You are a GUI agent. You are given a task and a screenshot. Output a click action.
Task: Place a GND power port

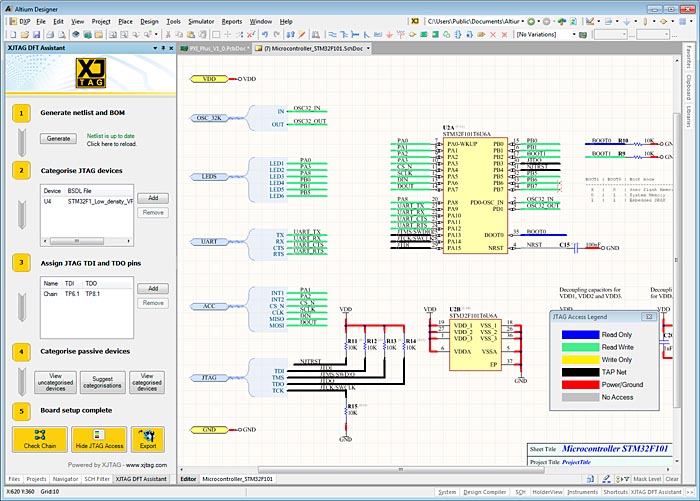(x=389, y=34)
